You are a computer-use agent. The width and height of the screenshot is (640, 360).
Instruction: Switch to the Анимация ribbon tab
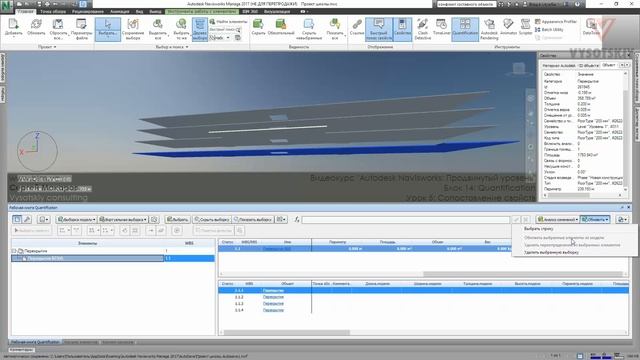point(120,11)
